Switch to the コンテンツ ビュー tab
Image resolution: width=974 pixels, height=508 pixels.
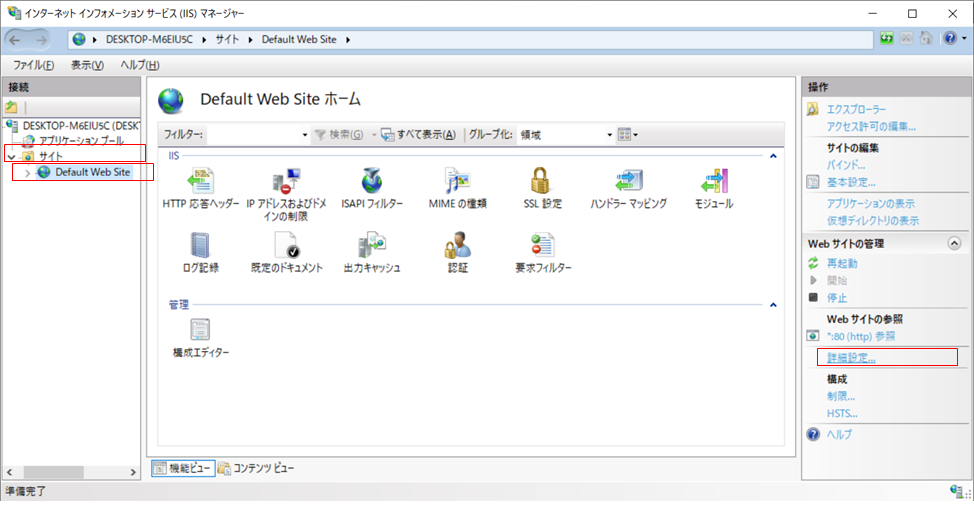(256, 468)
